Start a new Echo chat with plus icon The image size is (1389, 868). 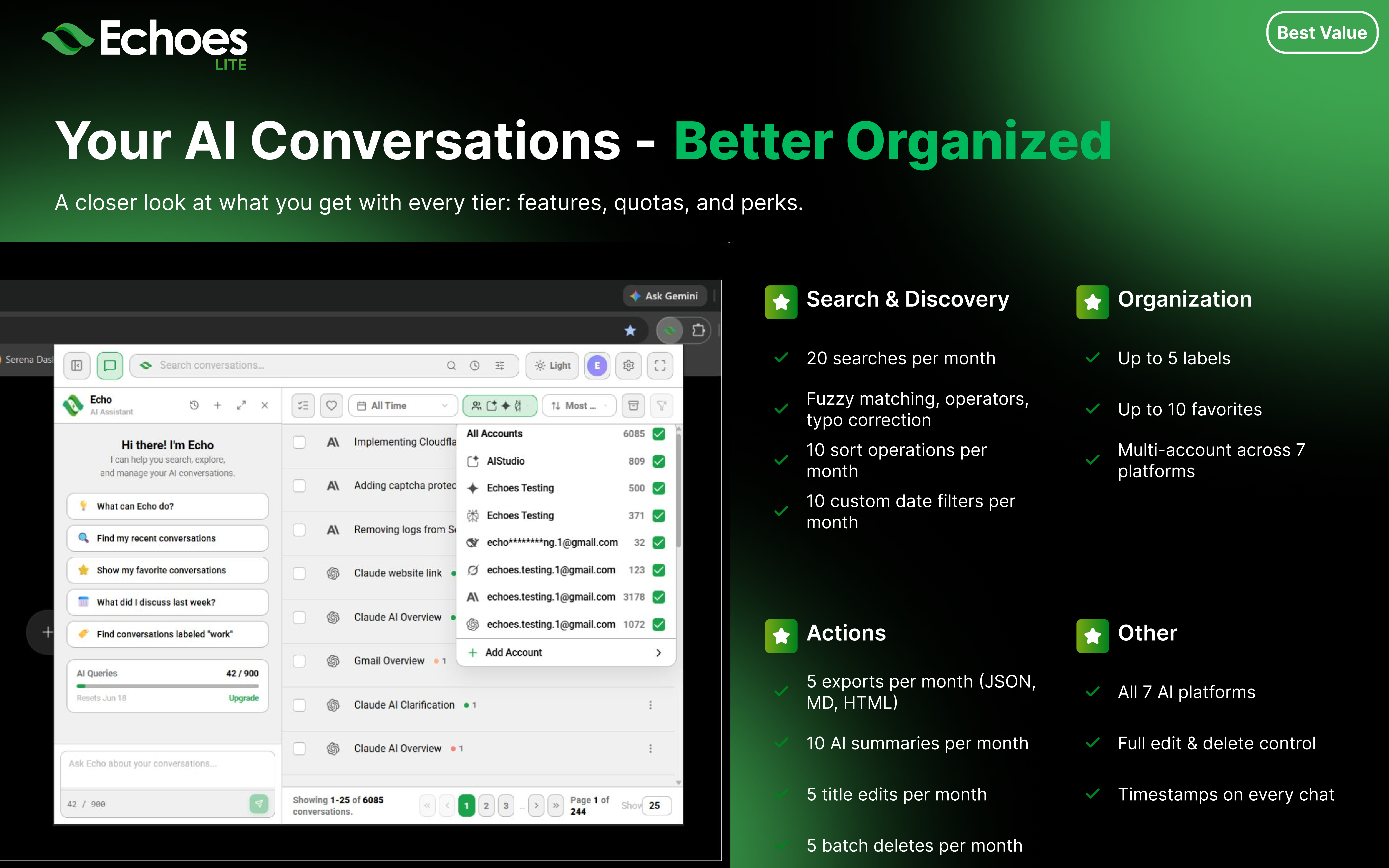click(x=218, y=405)
